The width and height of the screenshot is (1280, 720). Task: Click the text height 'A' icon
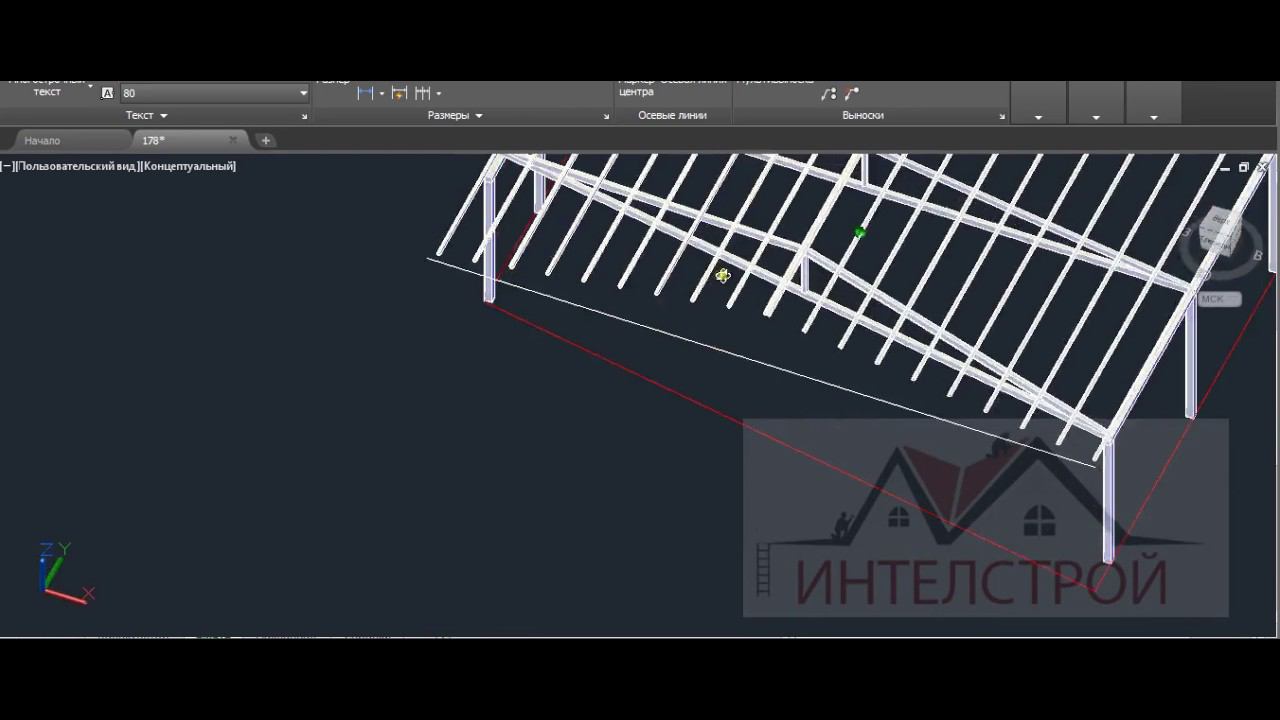coord(108,93)
